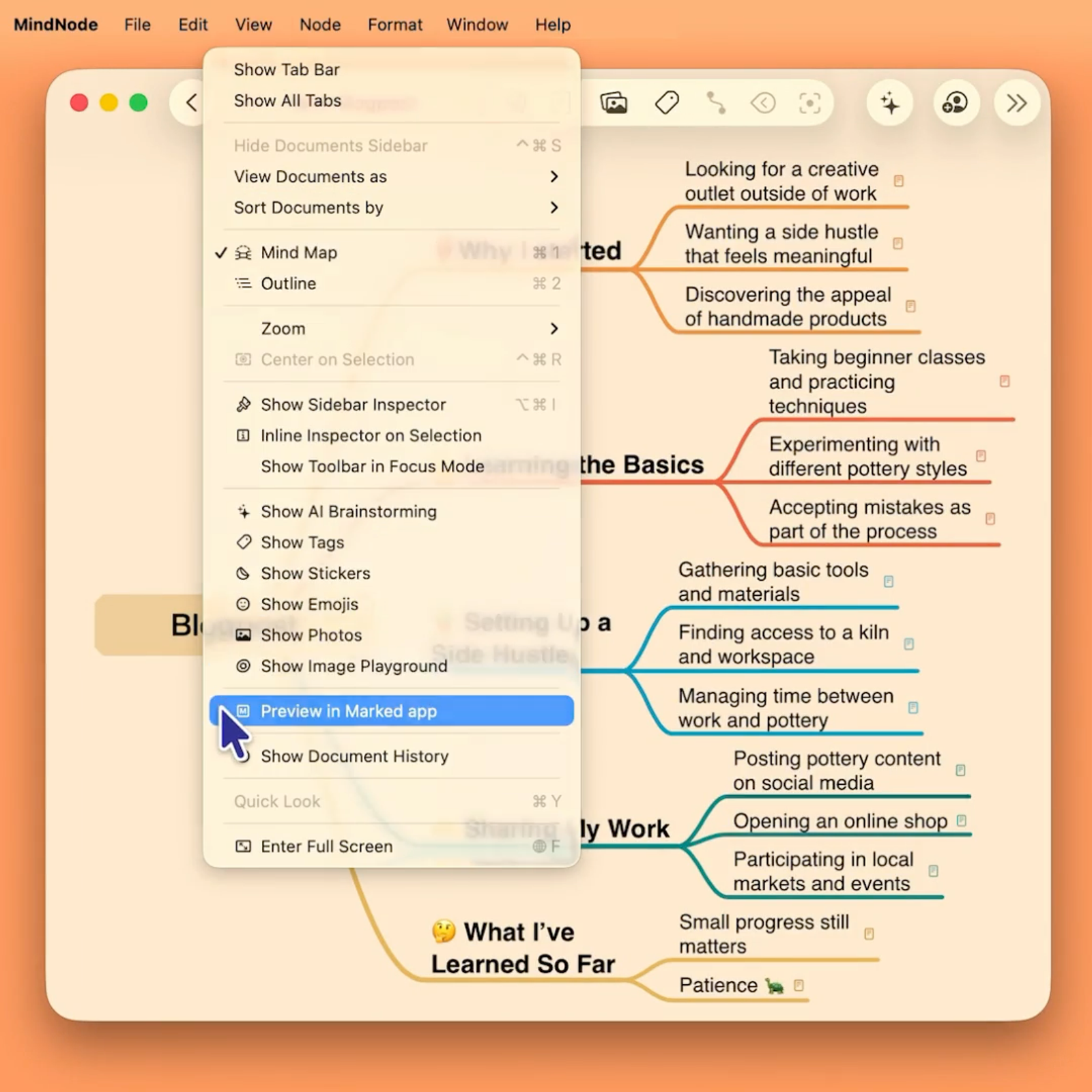
Task: Click the connection line toolbar icon
Action: 715,103
